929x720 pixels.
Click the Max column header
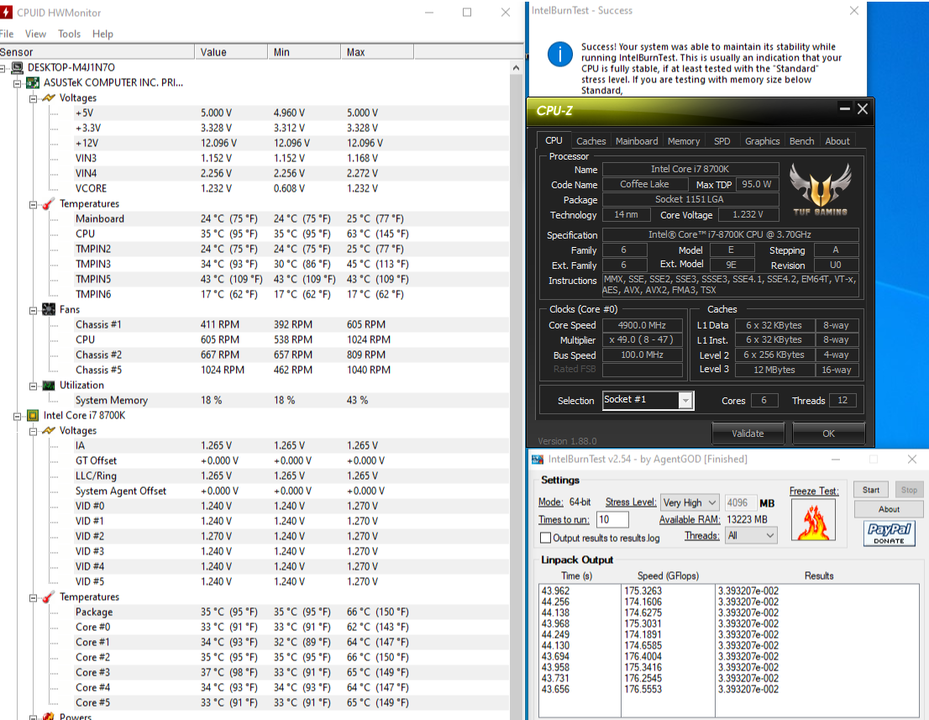click(x=377, y=52)
